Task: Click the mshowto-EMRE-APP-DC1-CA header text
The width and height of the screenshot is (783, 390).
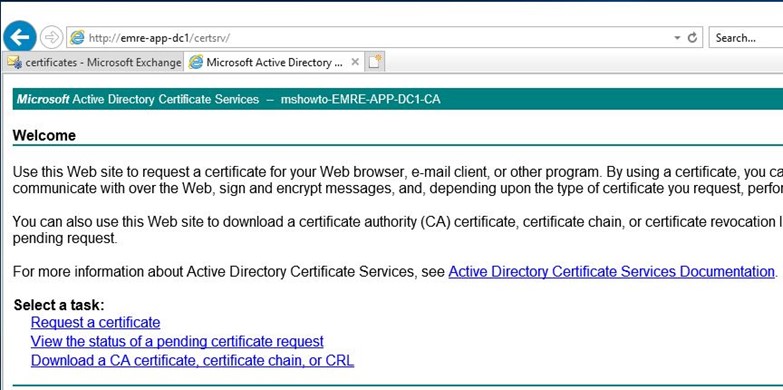Action: [x=361, y=99]
